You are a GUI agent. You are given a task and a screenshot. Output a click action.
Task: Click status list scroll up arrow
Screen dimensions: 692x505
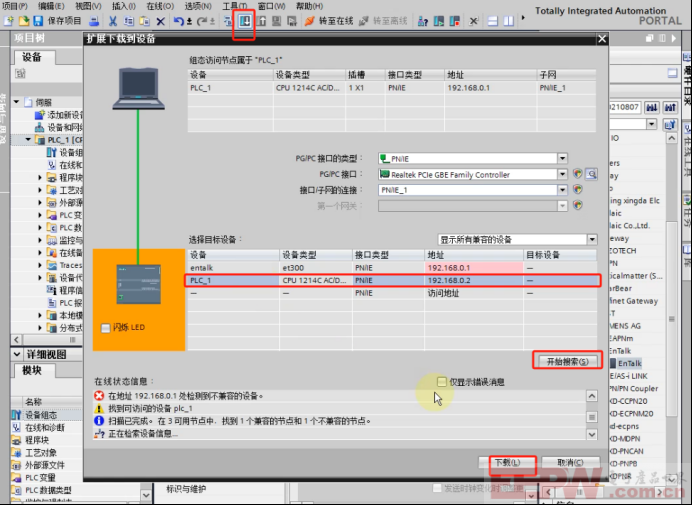[x=592, y=396]
